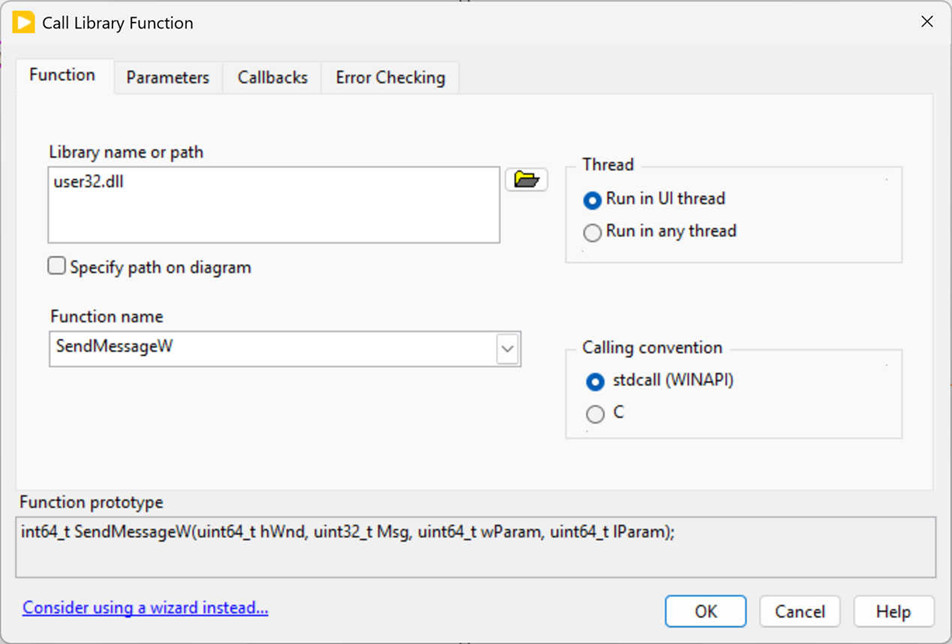Viewport: 952px width, 644px height.
Task: Click "Consider using a wizard instead" link
Action: pos(145,607)
